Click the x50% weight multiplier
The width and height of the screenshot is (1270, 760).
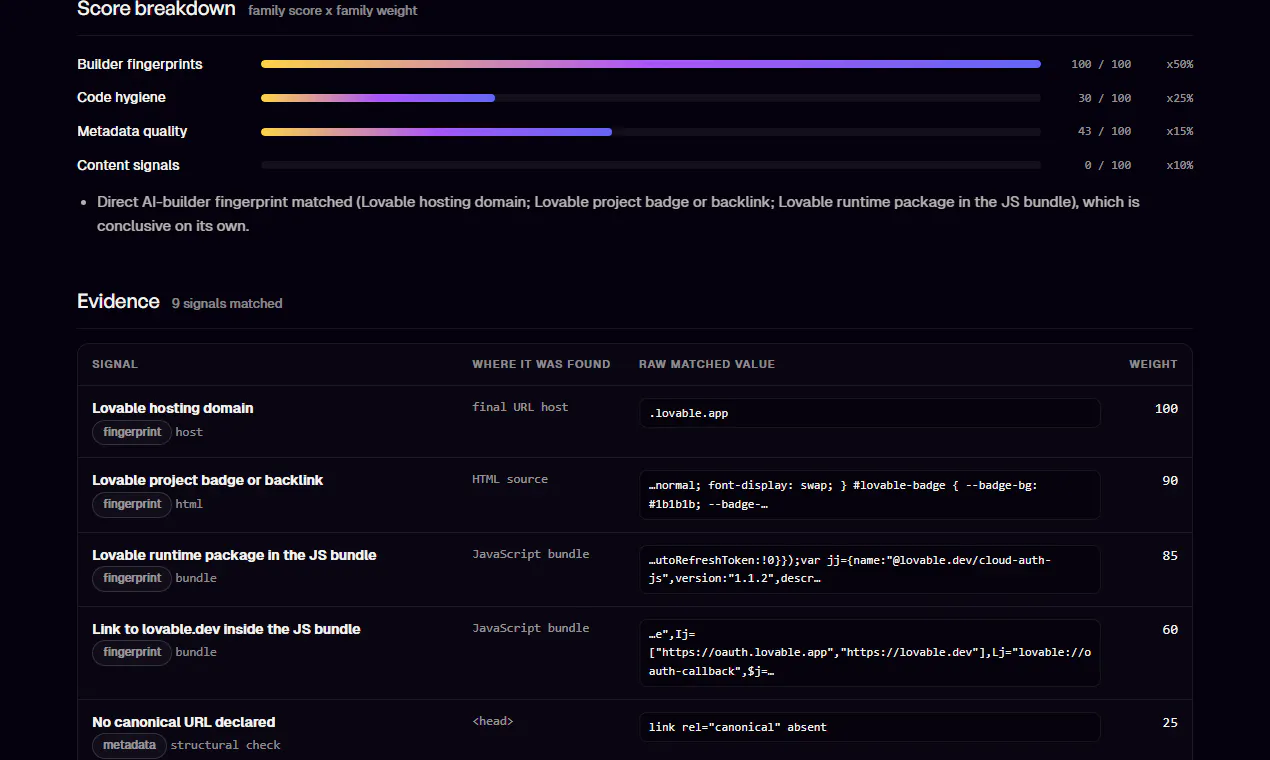click(1179, 64)
